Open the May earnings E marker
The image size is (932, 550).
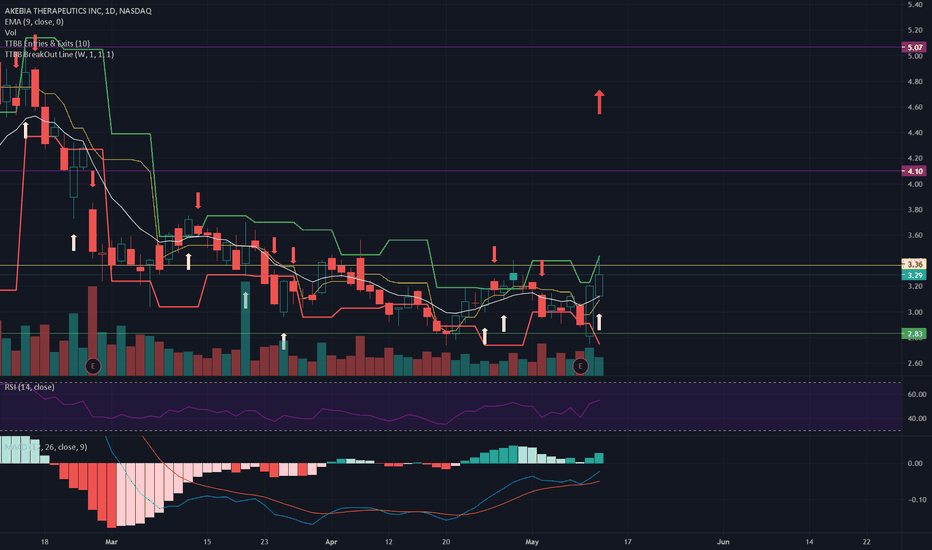point(580,366)
